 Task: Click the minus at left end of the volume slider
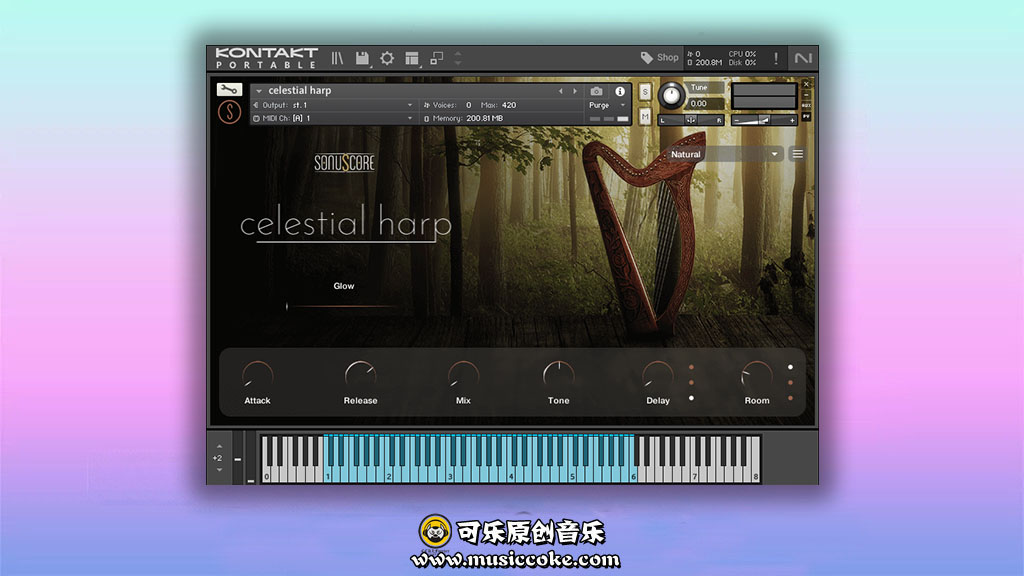[x=737, y=120]
